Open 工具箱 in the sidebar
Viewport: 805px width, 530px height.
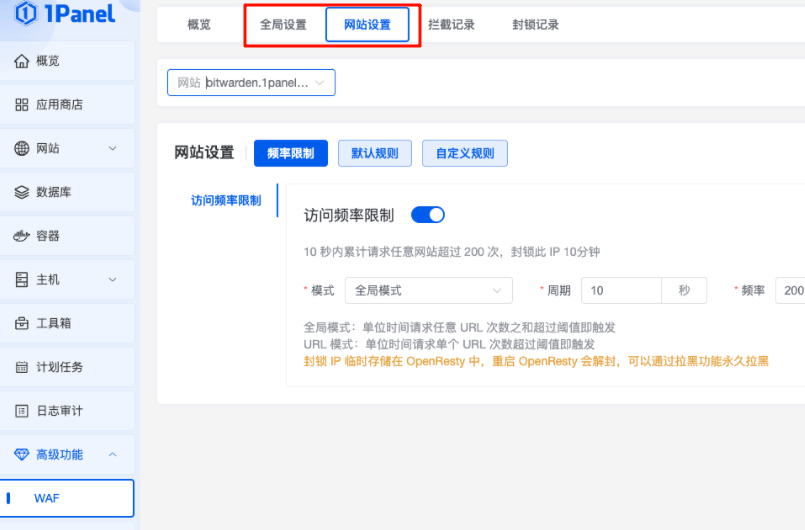point(67,323)
